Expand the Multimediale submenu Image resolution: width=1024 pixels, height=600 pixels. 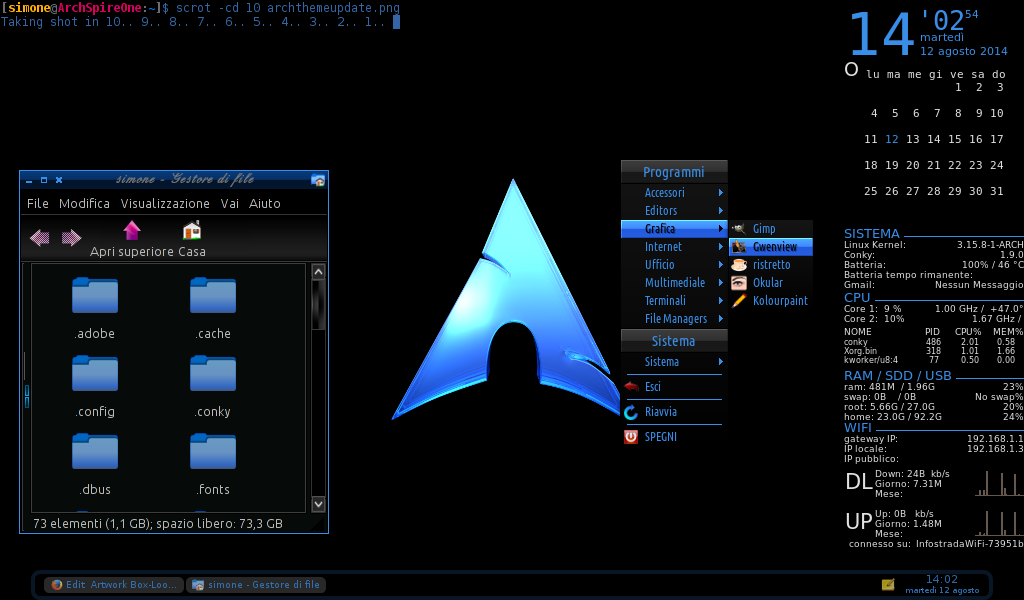(x=674, y=283)
